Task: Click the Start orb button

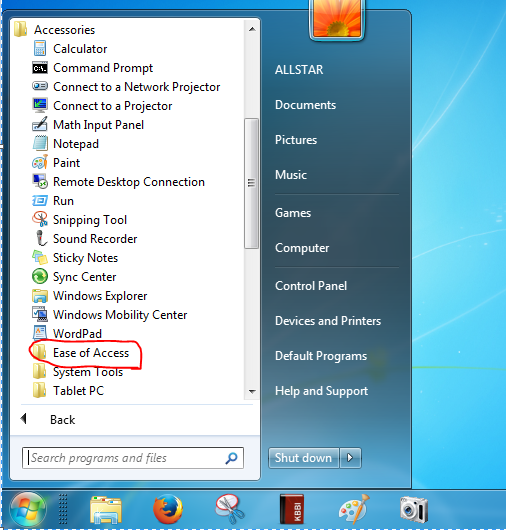Action: (28, 510)
